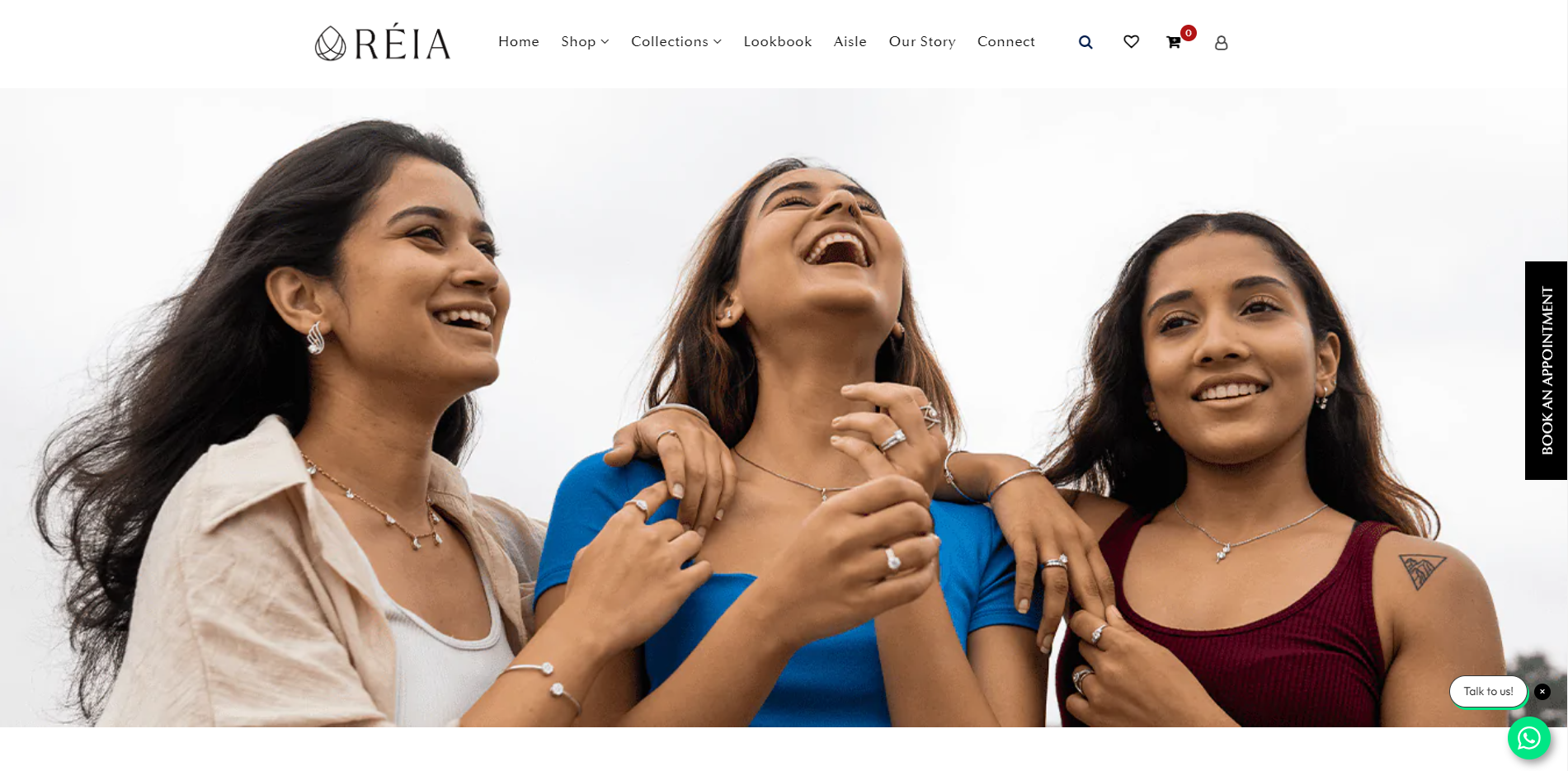Screen dimensions: 1568x771
Task: Click the cart item count badge
Action: (1189, 33)
